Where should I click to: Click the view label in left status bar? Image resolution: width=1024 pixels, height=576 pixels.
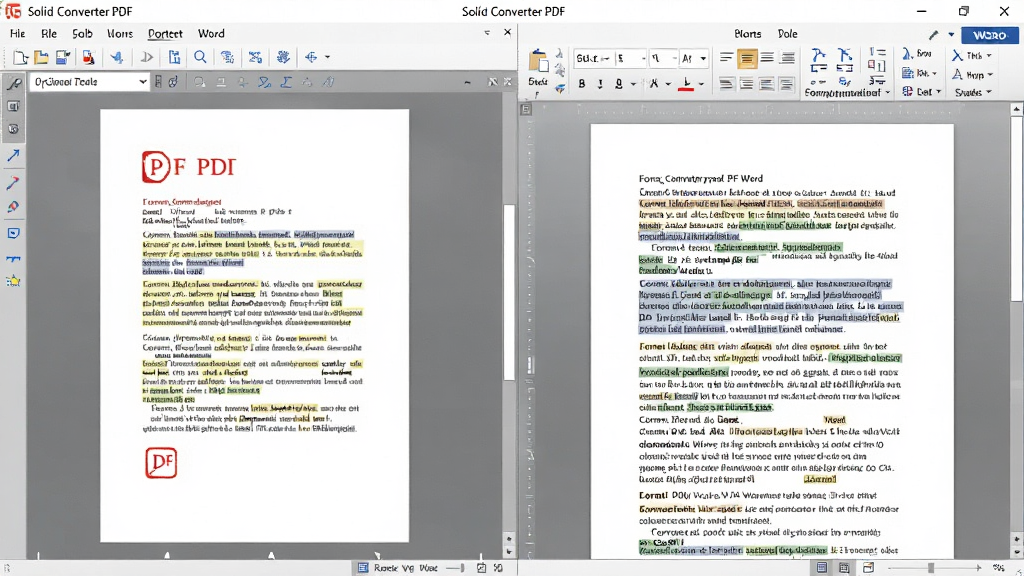[406, 568]
